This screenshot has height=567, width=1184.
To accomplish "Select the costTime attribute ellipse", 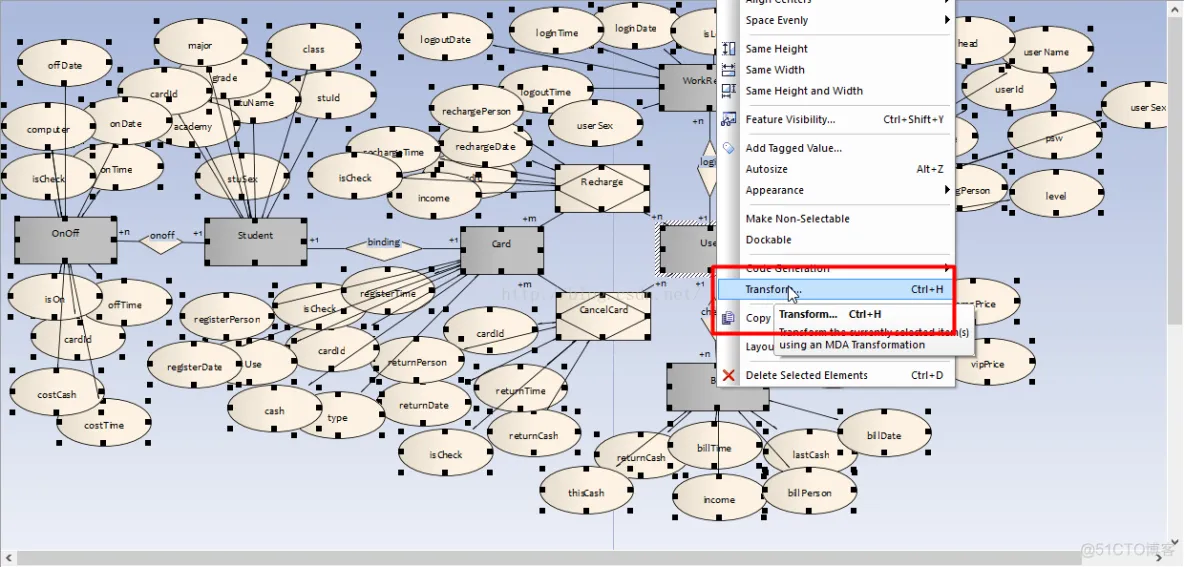I will pos(103,424).
